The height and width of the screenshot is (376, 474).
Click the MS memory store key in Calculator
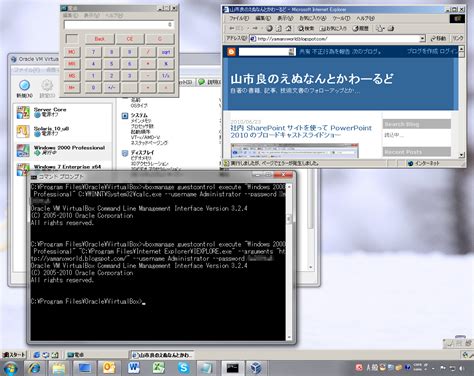(x=72, y=76)
